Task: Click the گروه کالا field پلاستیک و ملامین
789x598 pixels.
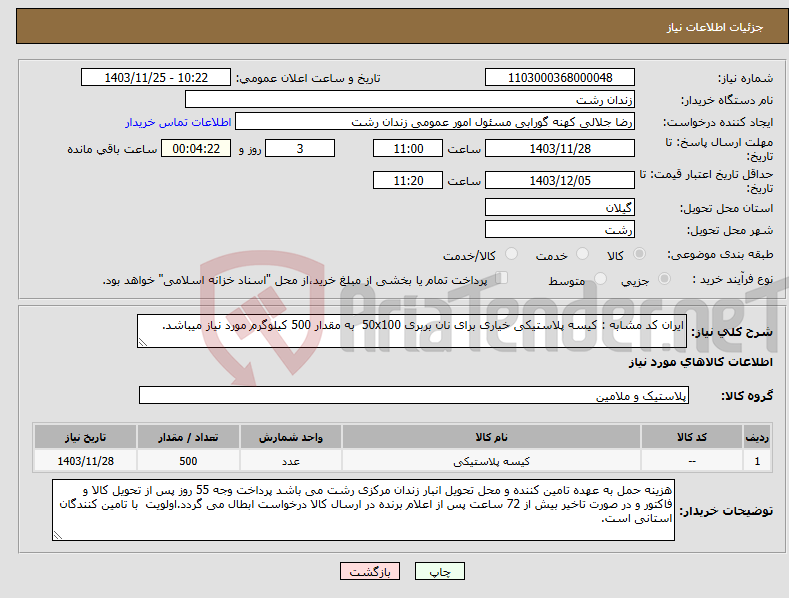Action: [x=414, y=395]
